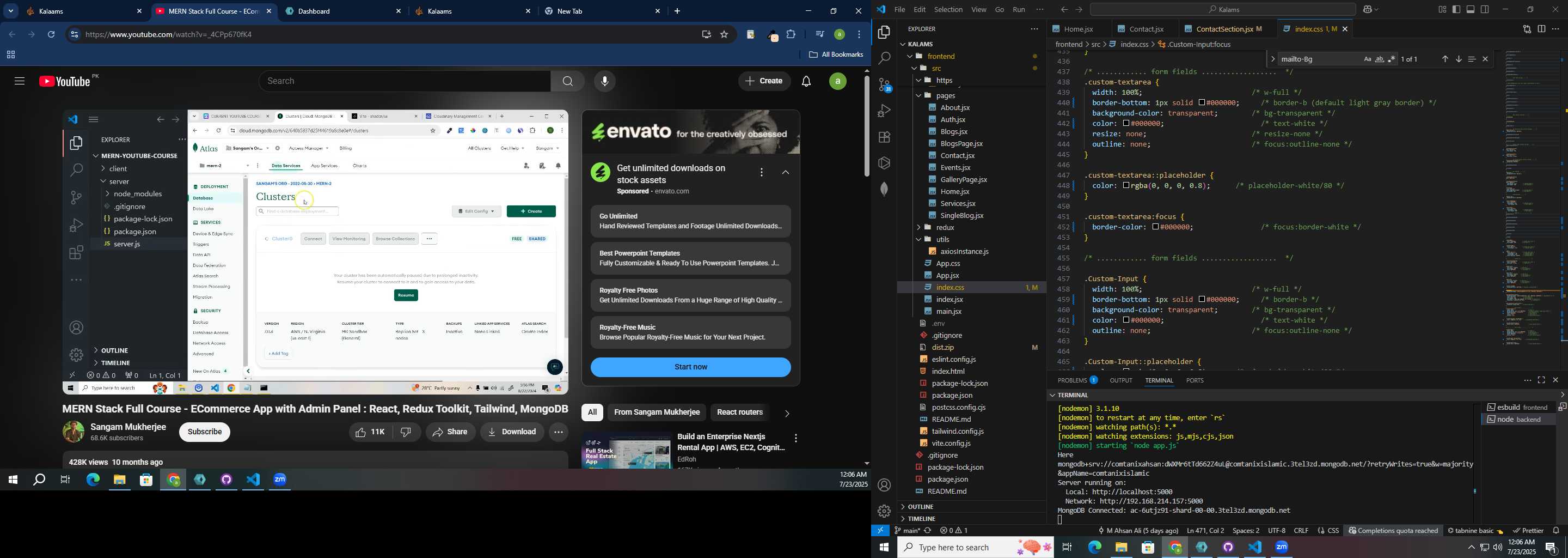1568x558 pixels.
Task: Select the From Sangam Mukherjee filter chip
Action: tap(656, 413)
